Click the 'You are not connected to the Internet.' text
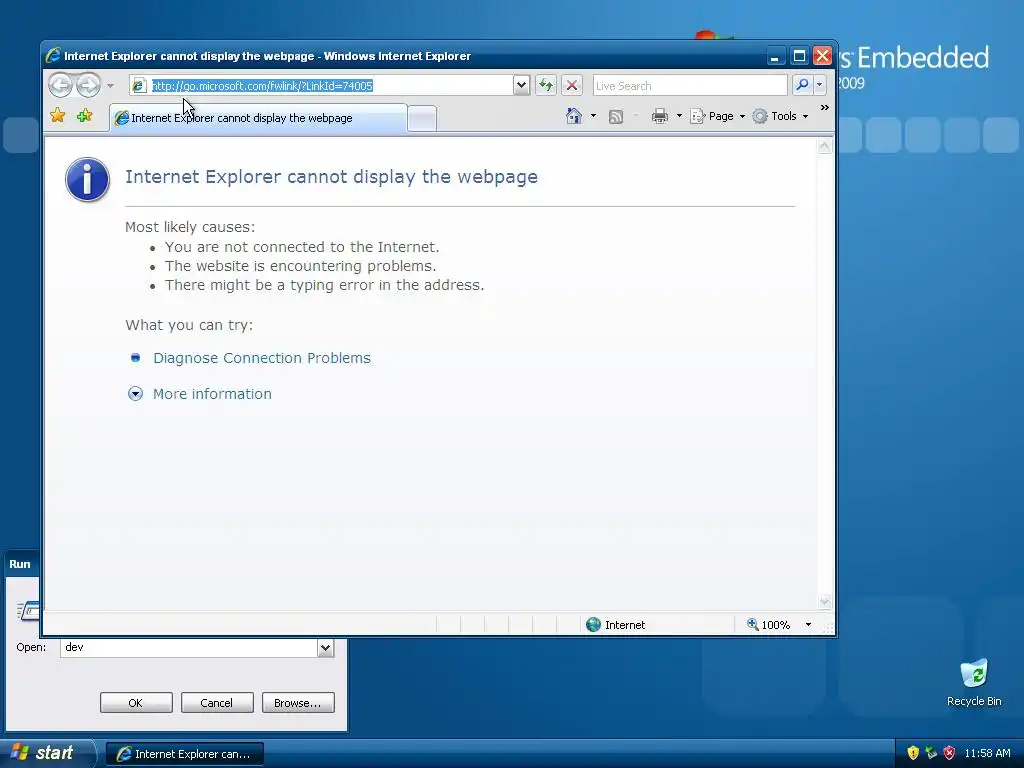Viewport: 1024px width, 768px height. tap(302, 247)
